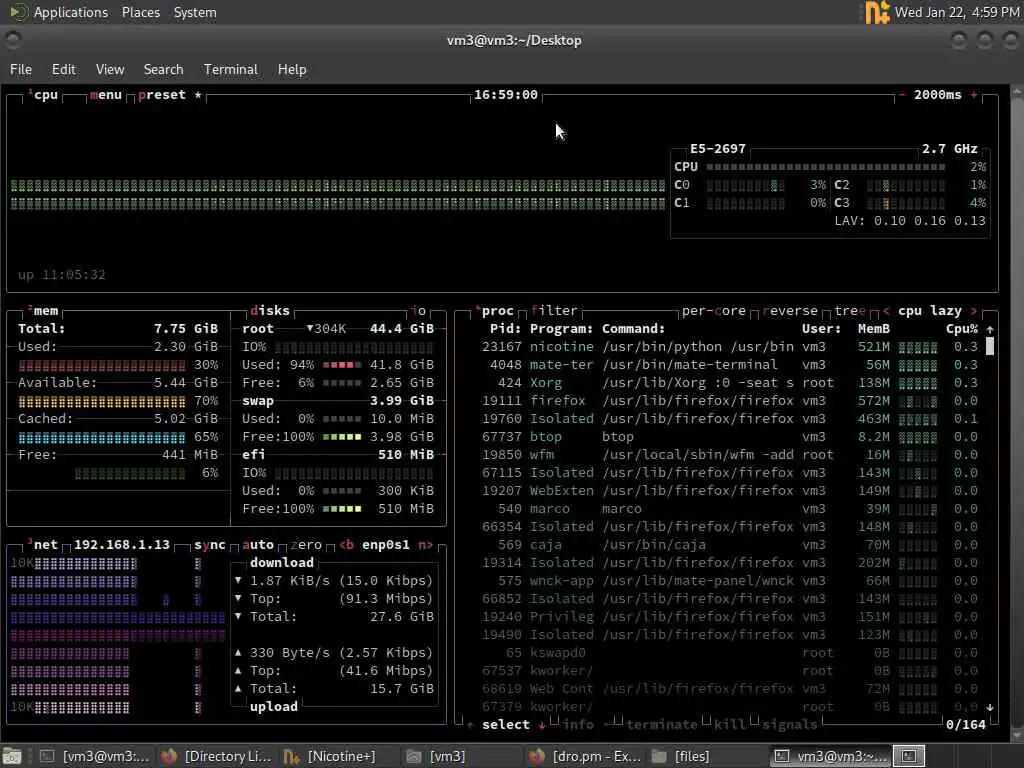The width and height of the screenshot is (1024, 768).
Task: Click process list scroll down arrow
Action: point(990,707)
